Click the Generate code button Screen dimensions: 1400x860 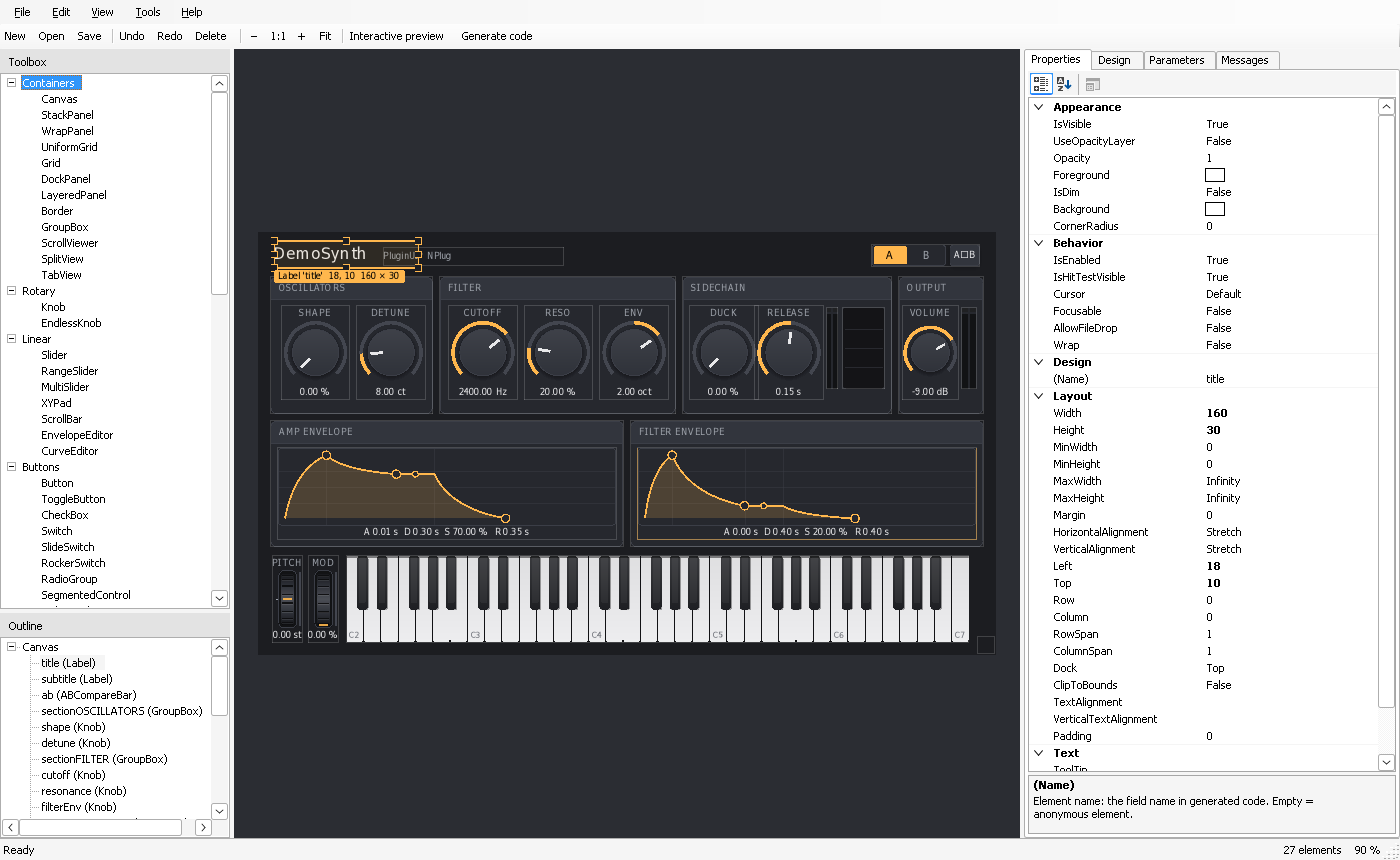[x=497, y=36]
